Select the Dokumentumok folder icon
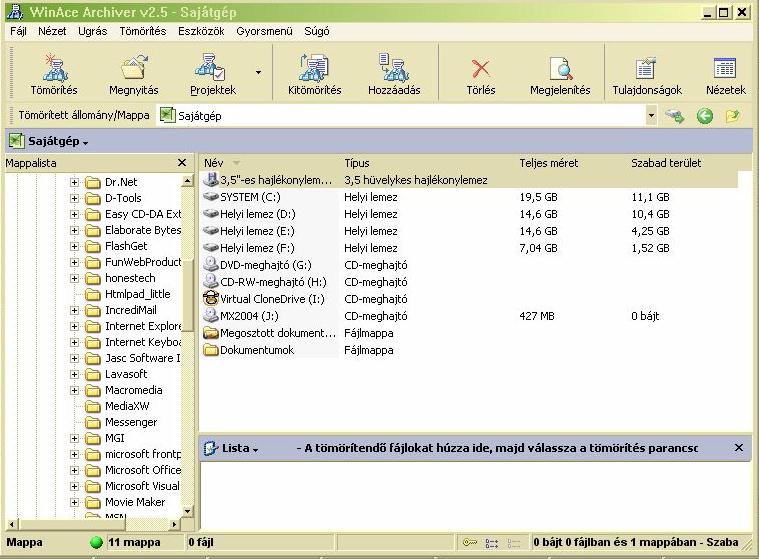Viewport: 759px width, 559px height. click(211, 349)
